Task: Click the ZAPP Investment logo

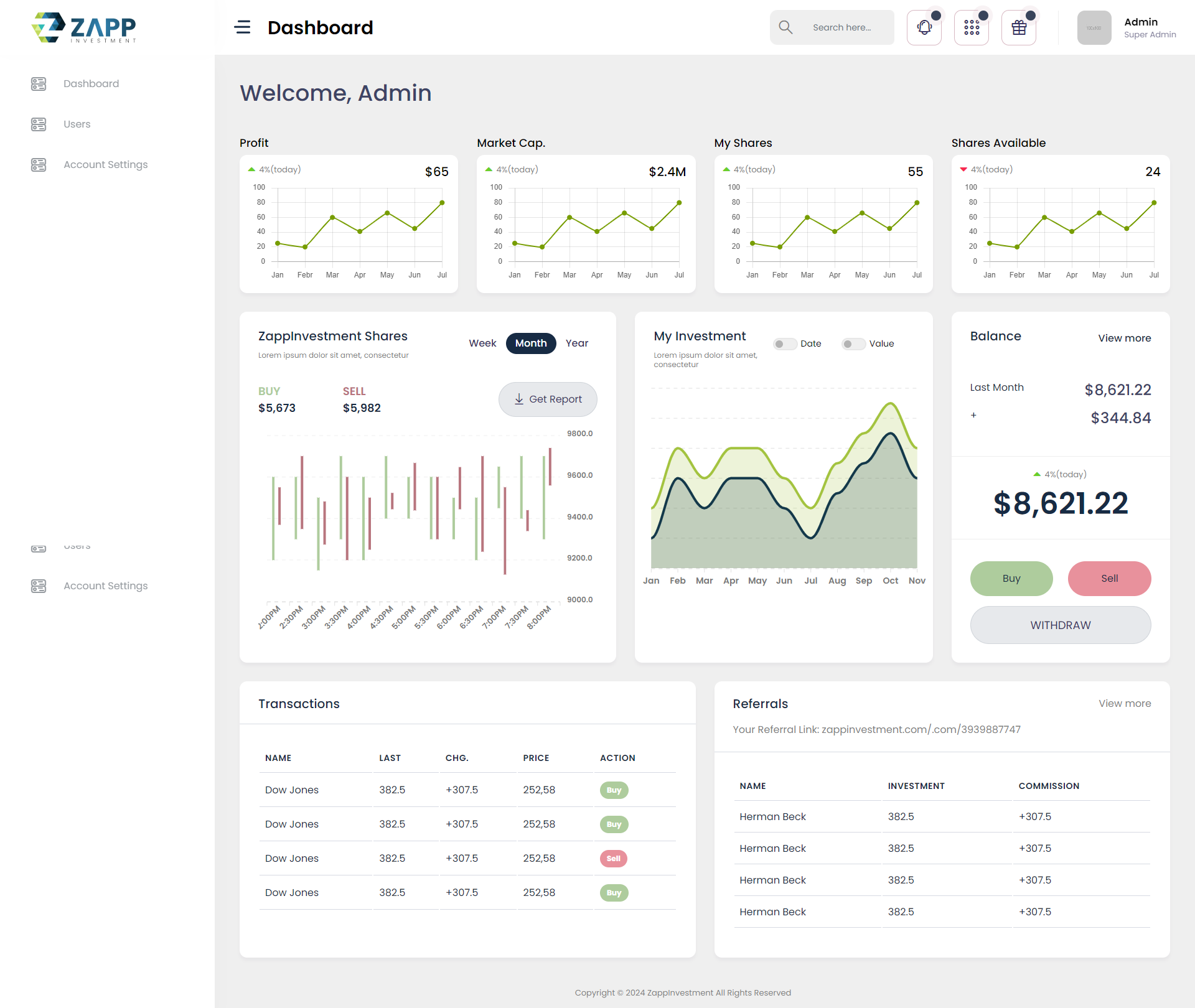Action: pyautogui.click(x=84, y=28)
